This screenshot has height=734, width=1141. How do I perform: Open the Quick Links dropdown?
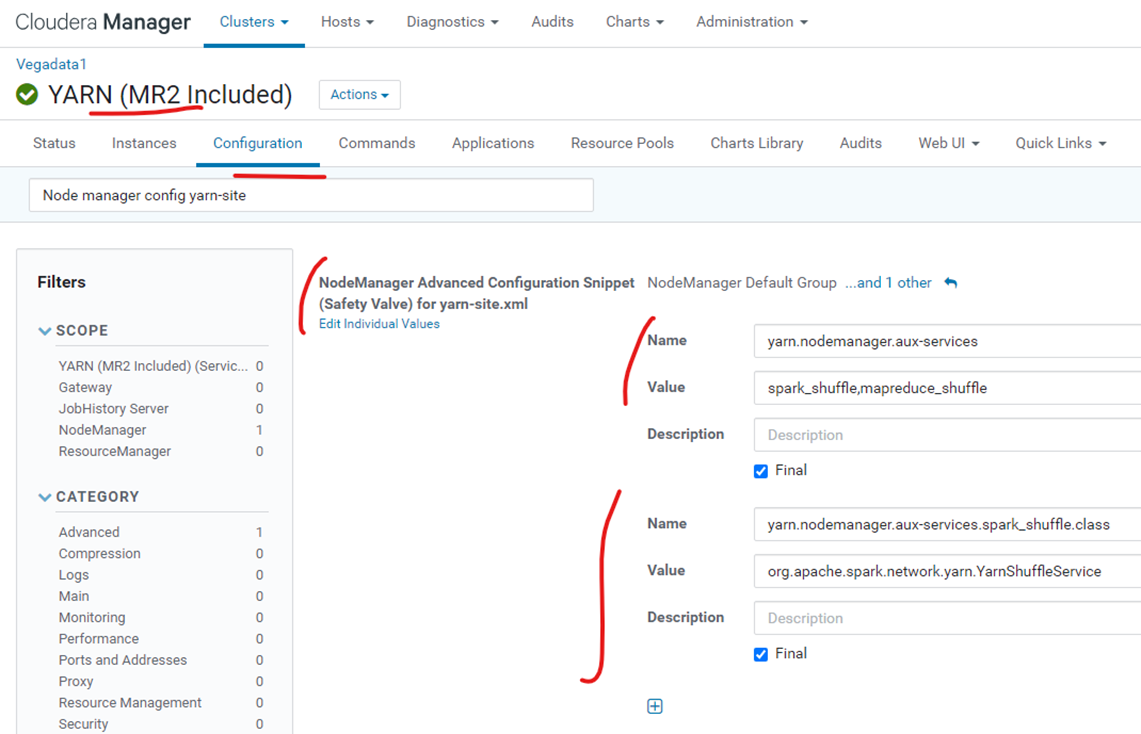(1059, 143)
